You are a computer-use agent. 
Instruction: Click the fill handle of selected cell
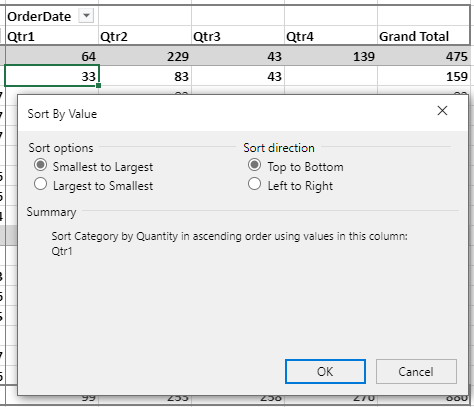tap(98, 86)
